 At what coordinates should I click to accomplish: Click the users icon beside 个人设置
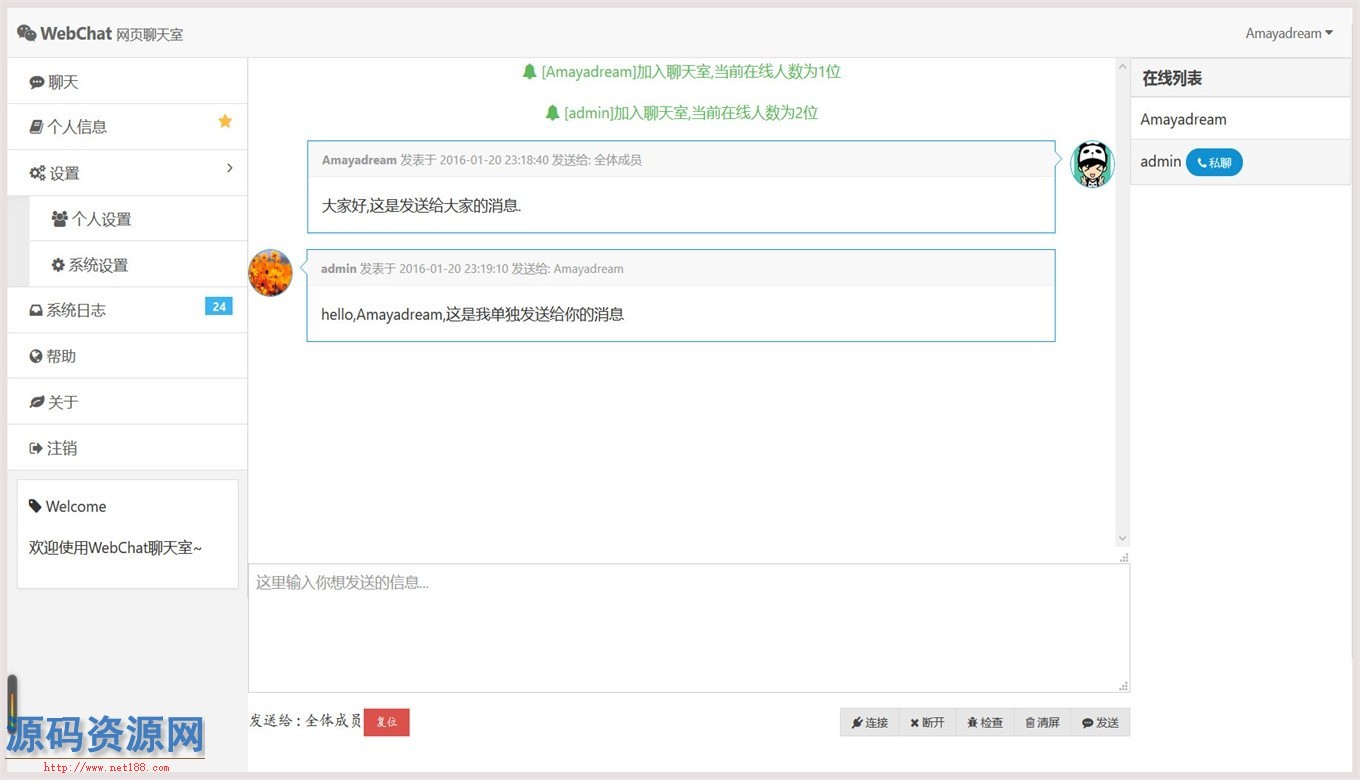[x=60, y=219]
